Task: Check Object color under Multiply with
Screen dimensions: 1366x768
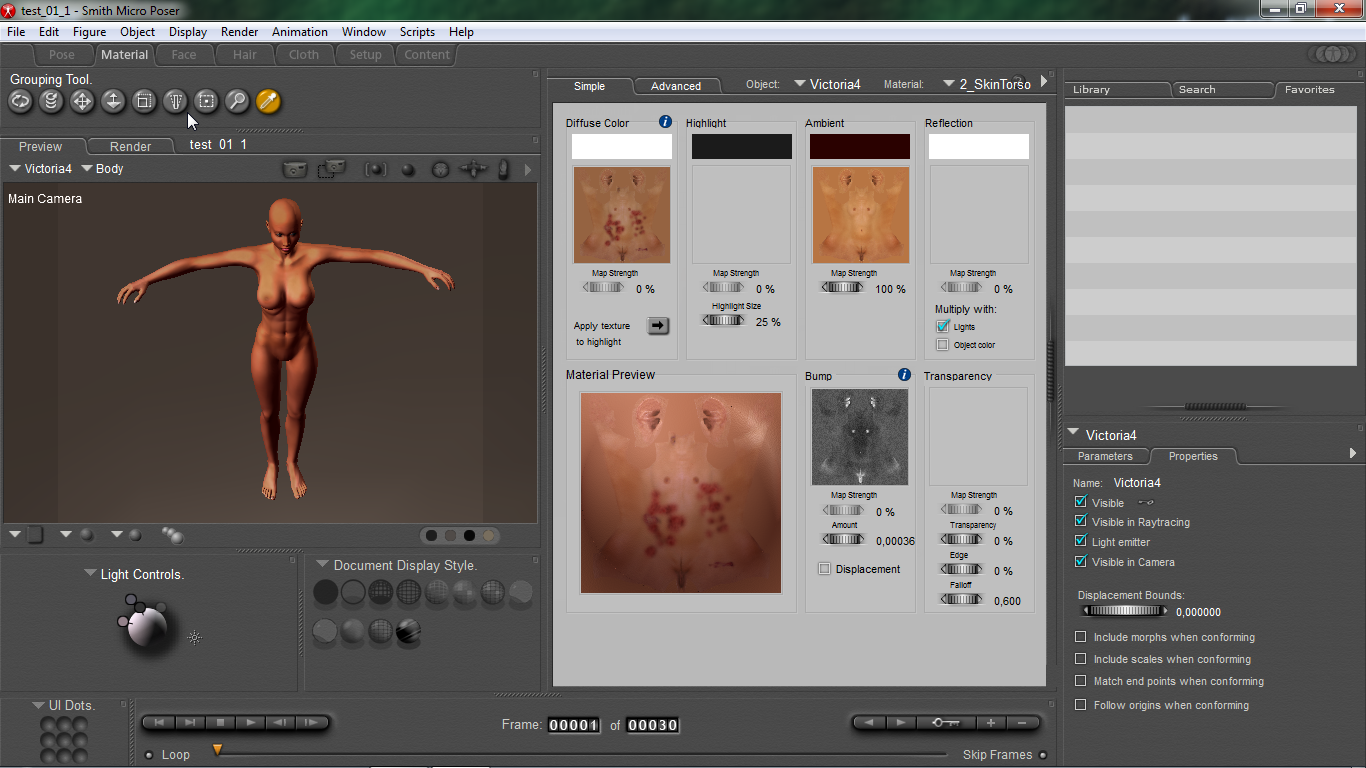Action: [942, 345]
